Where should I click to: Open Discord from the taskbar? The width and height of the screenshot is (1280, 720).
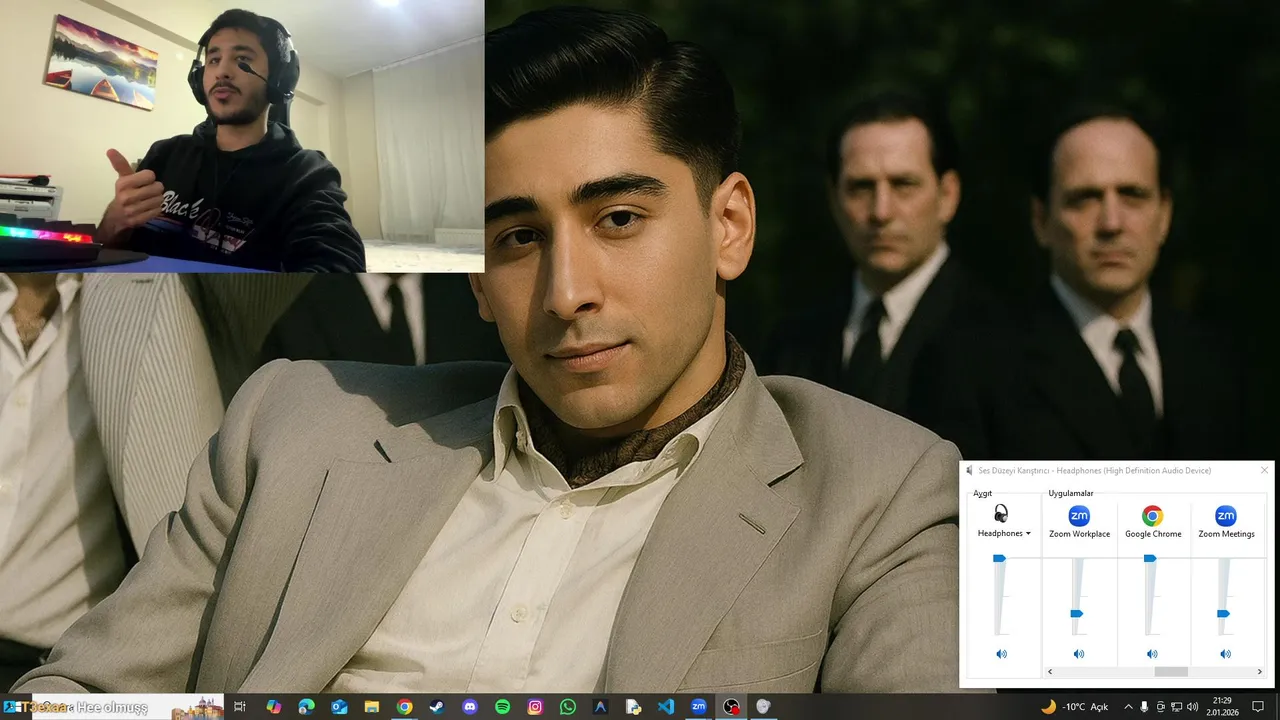coord(470,707)
